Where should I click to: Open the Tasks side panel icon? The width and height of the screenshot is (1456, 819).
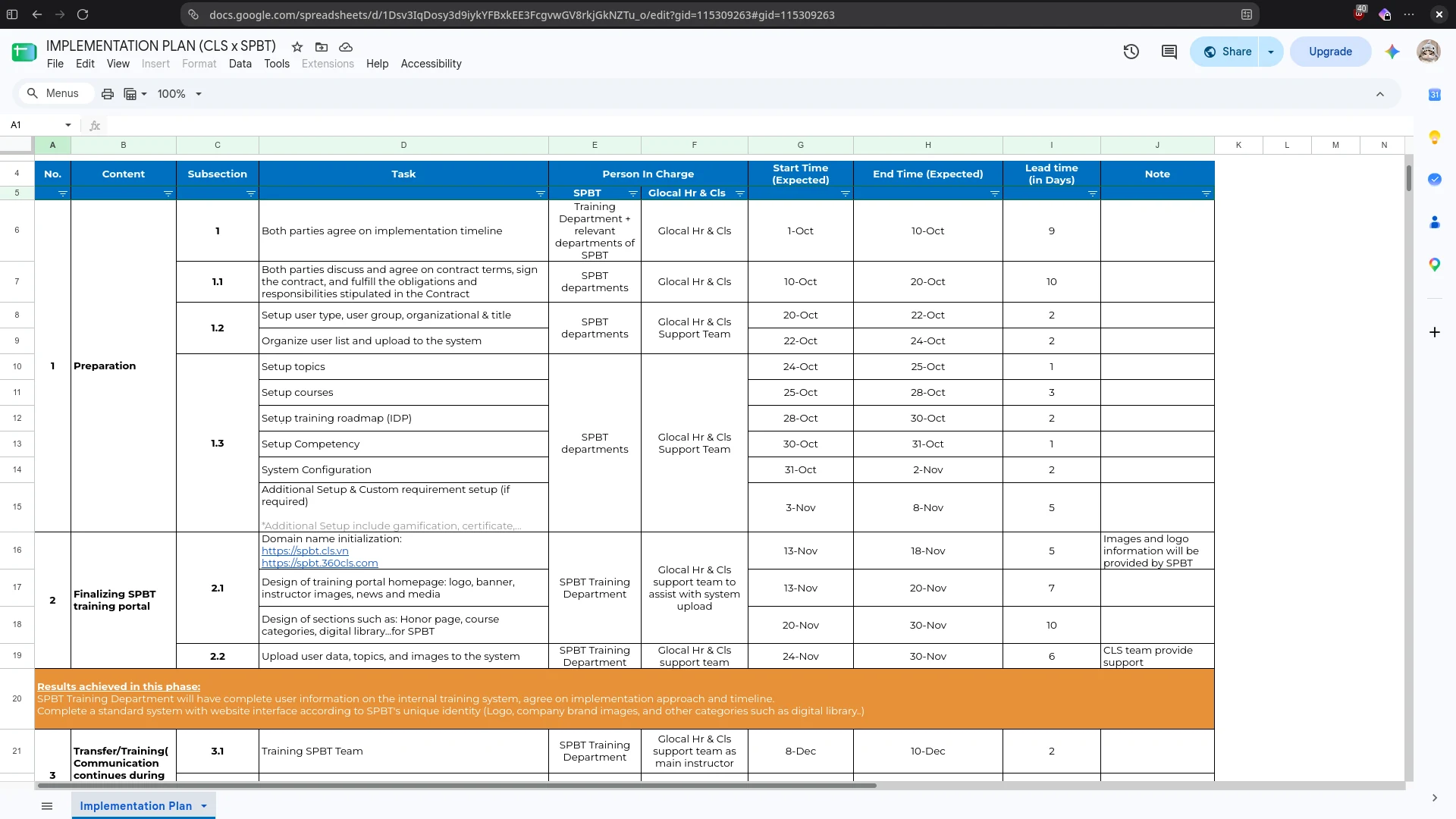coord(1435,180)
